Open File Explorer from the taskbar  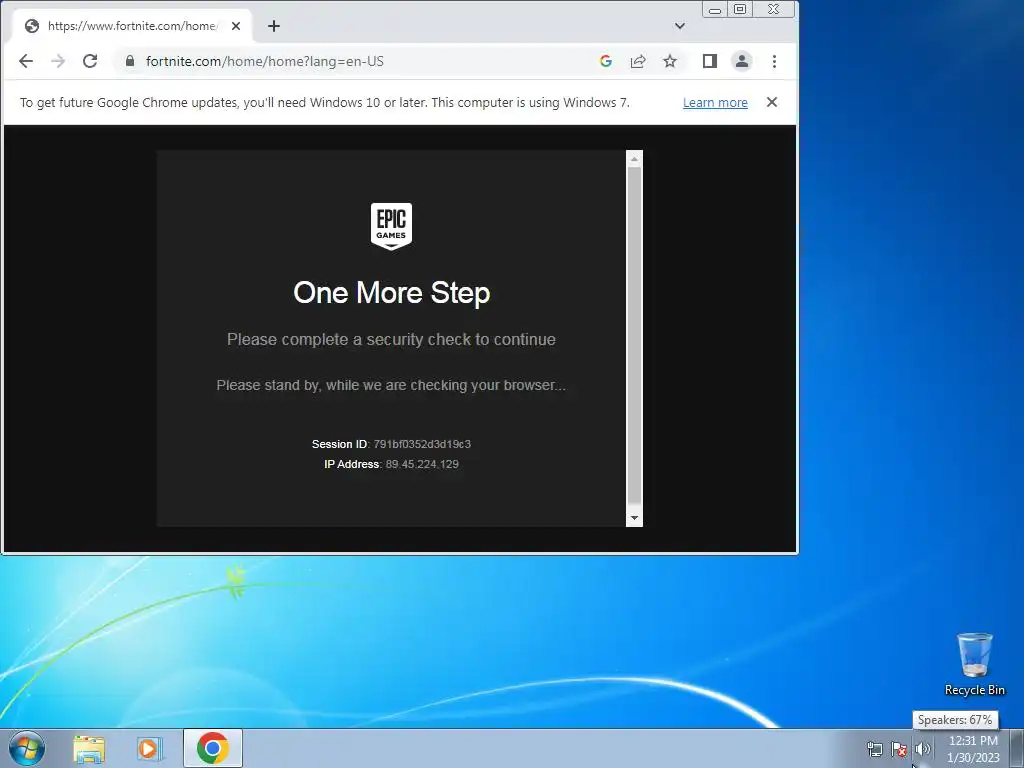pyautogui.click(x=89, y=748)
